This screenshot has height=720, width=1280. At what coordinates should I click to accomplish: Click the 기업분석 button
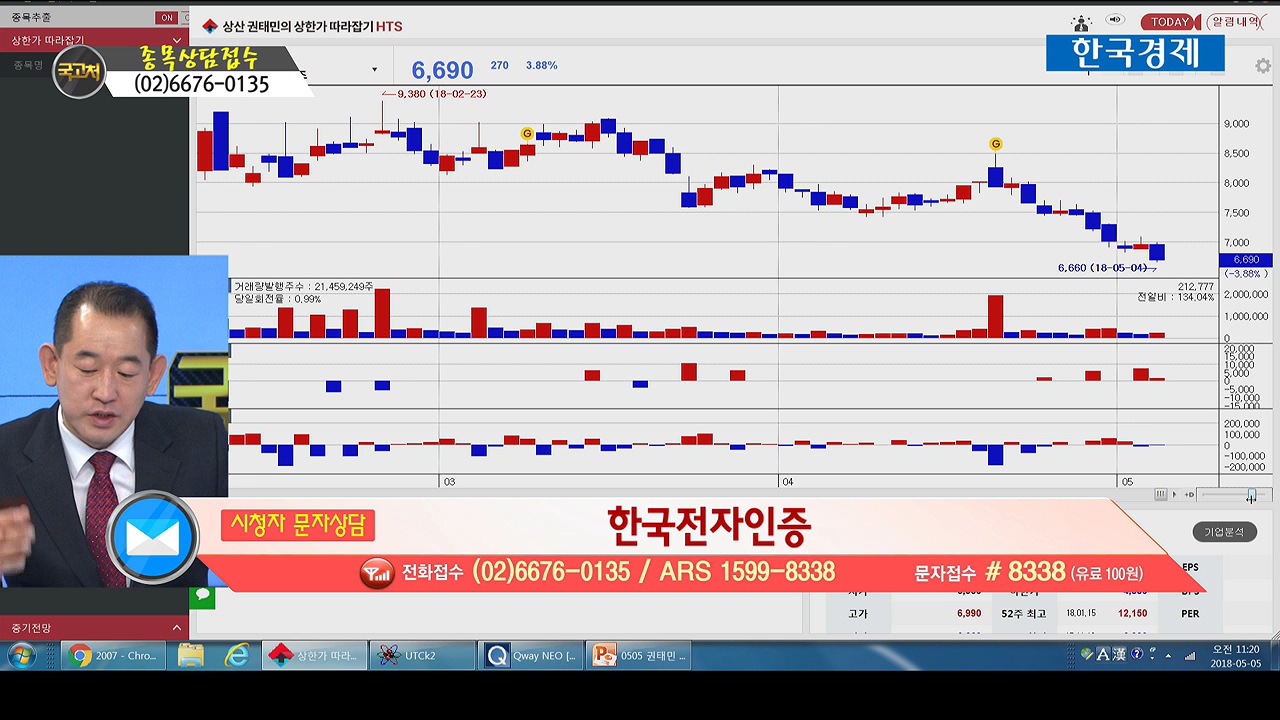(x=1223, y=532)
